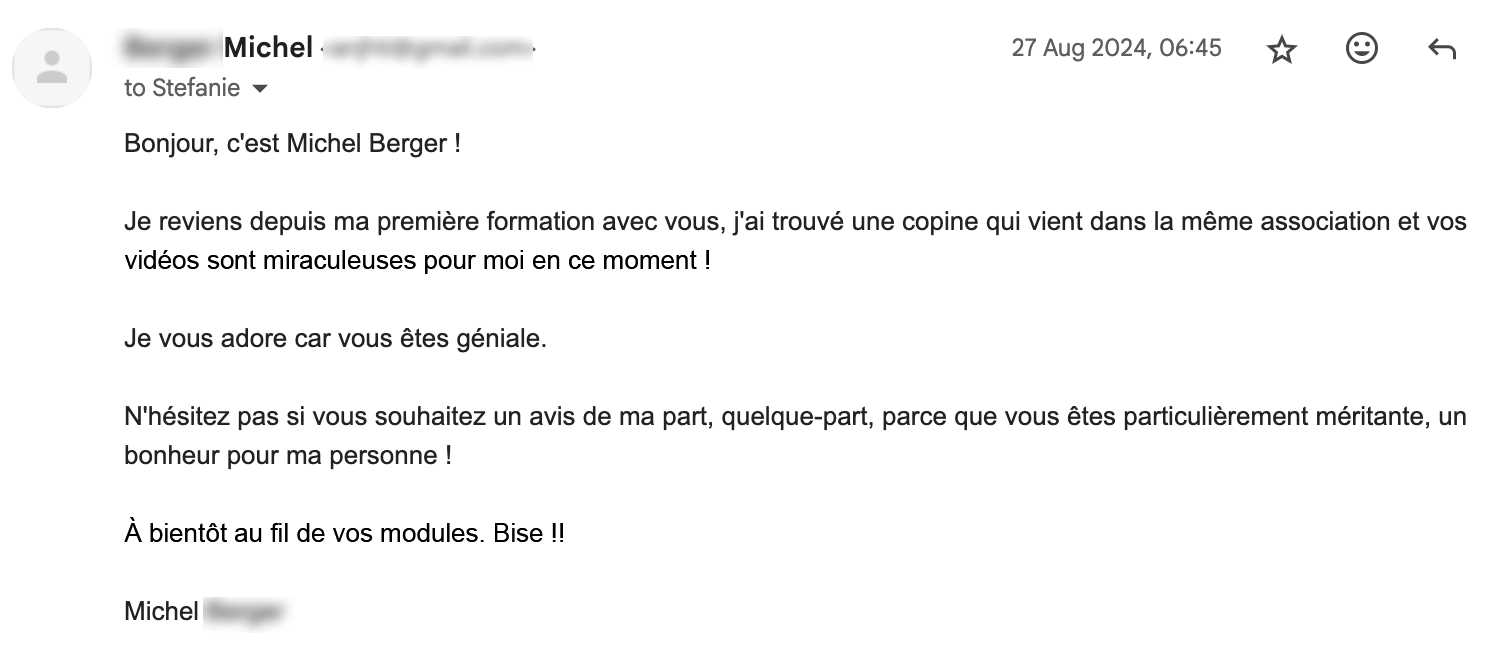Click the 'to Stefanie' recipient text

pyautogui.click(x=182, y=88)
